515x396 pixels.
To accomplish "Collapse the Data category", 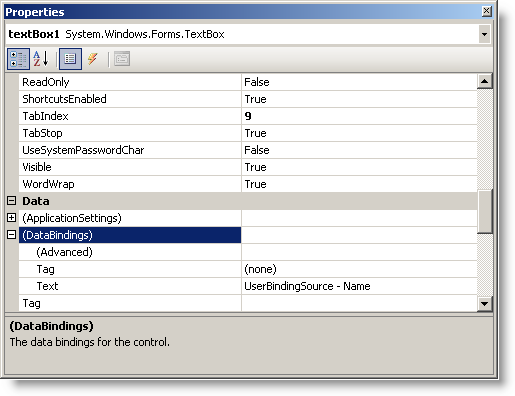I will coord(11,201).
